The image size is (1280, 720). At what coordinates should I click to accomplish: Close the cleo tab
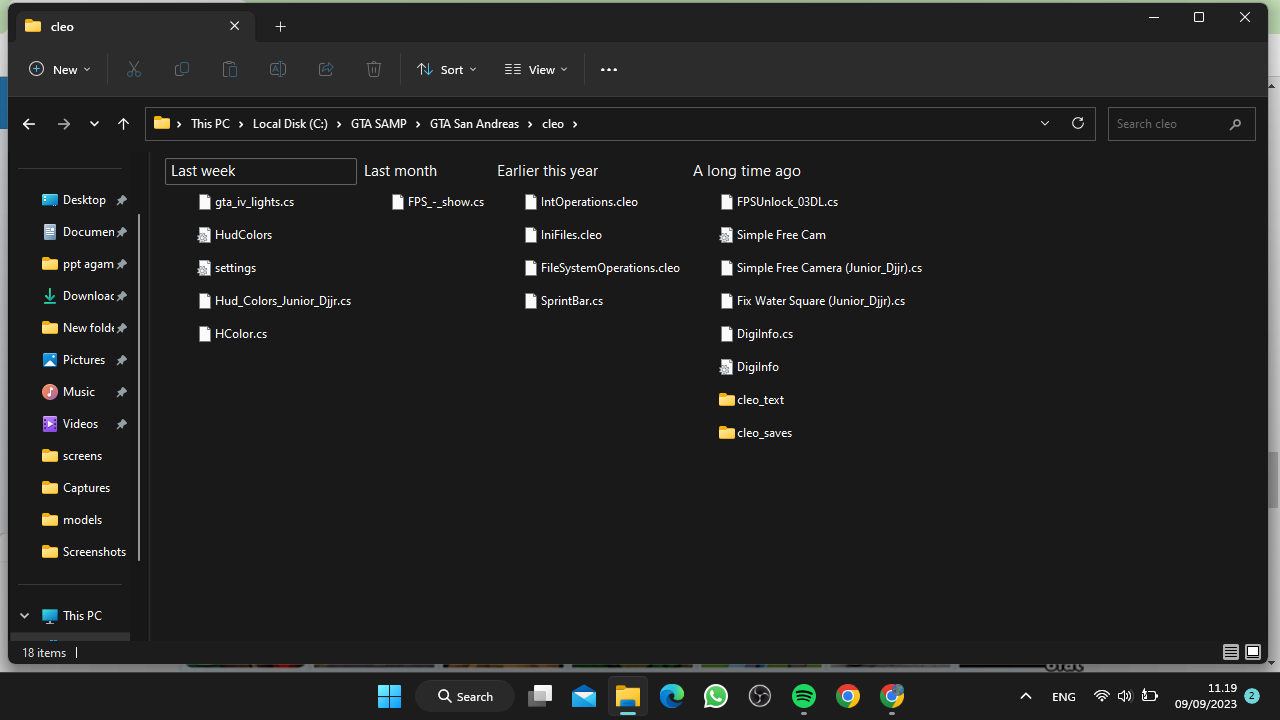coord(234,26)
